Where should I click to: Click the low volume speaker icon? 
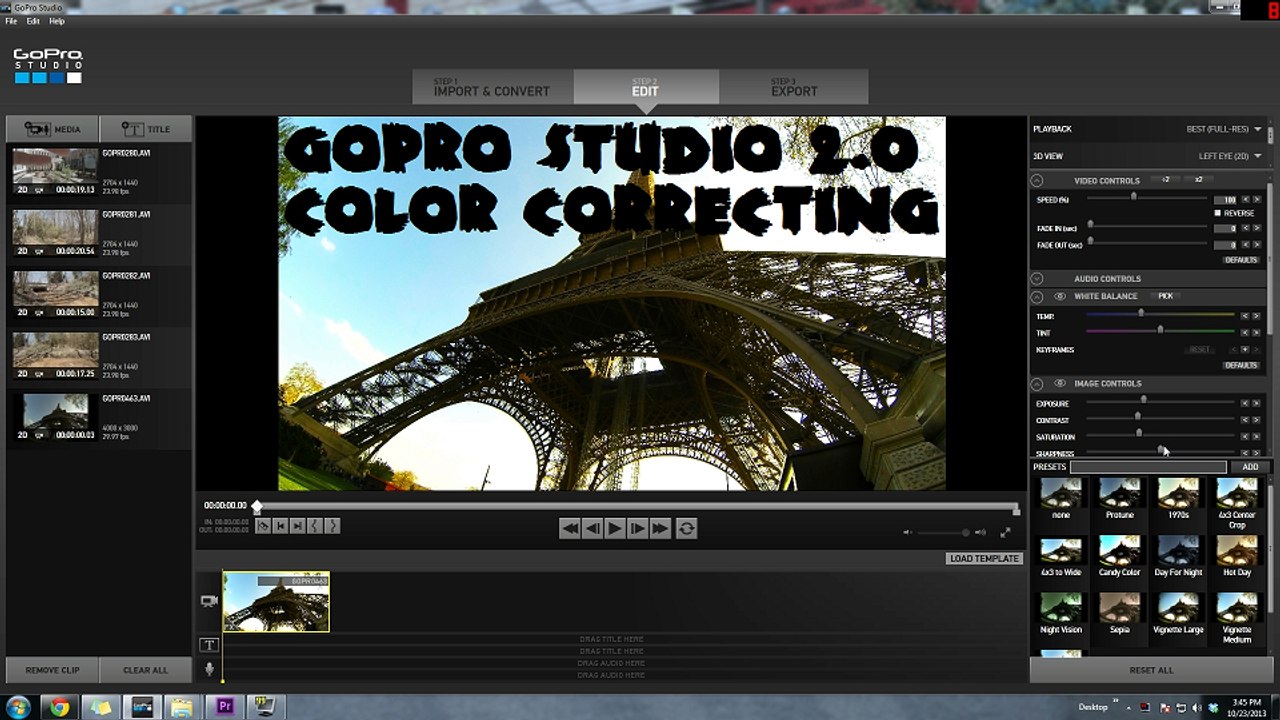[x=907, y=533]
